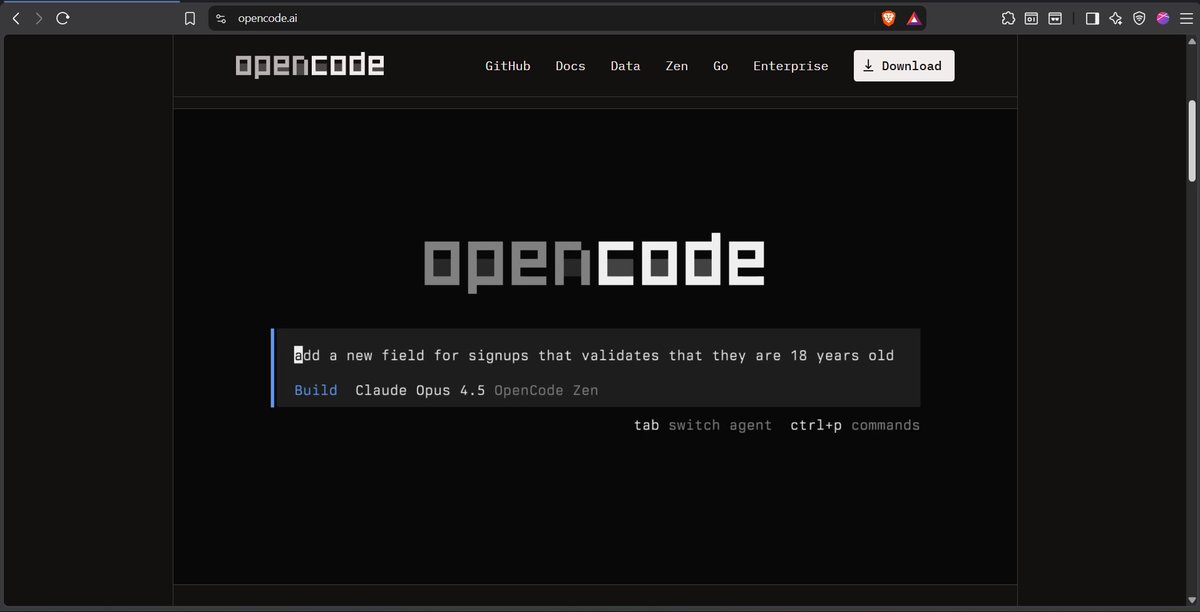Screen dimensions: 1200x612
Task: Open Brave Shields lion icon
Action: coord(888,18)
